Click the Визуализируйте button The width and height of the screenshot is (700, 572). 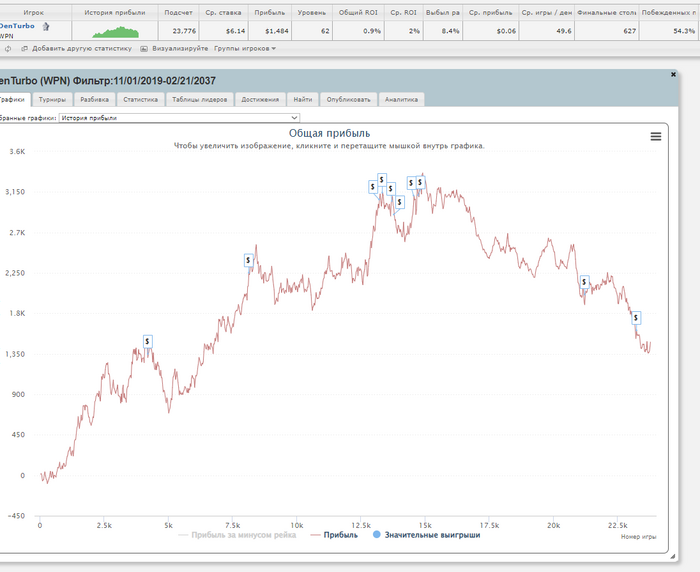pyautogui.click(x=180, y=48)
